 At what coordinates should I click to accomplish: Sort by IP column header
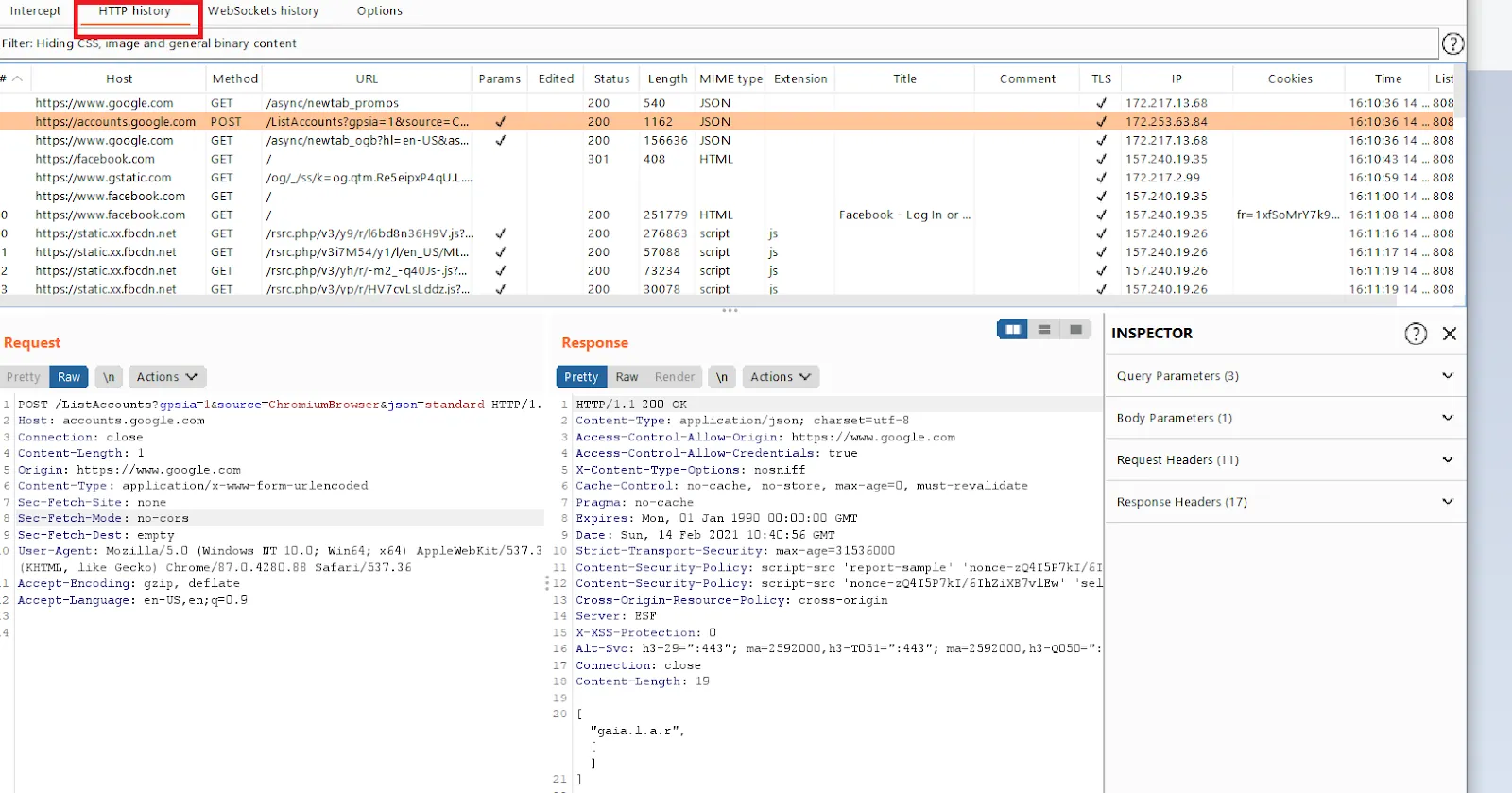pos(1177,78)
